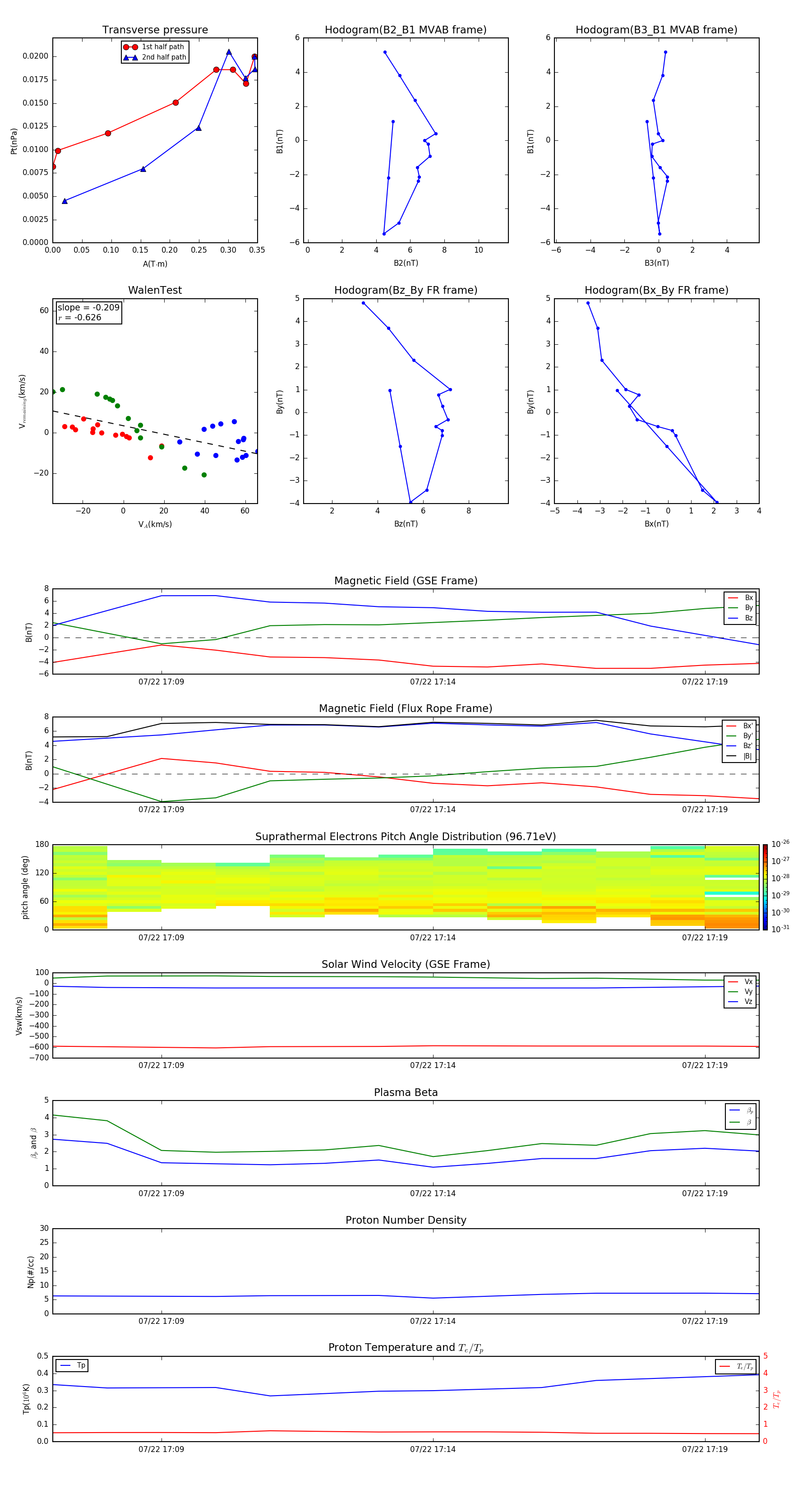812x1489 pixels.
Task: Click the '10^-26' colorbar label
Action: pos(780,844)
